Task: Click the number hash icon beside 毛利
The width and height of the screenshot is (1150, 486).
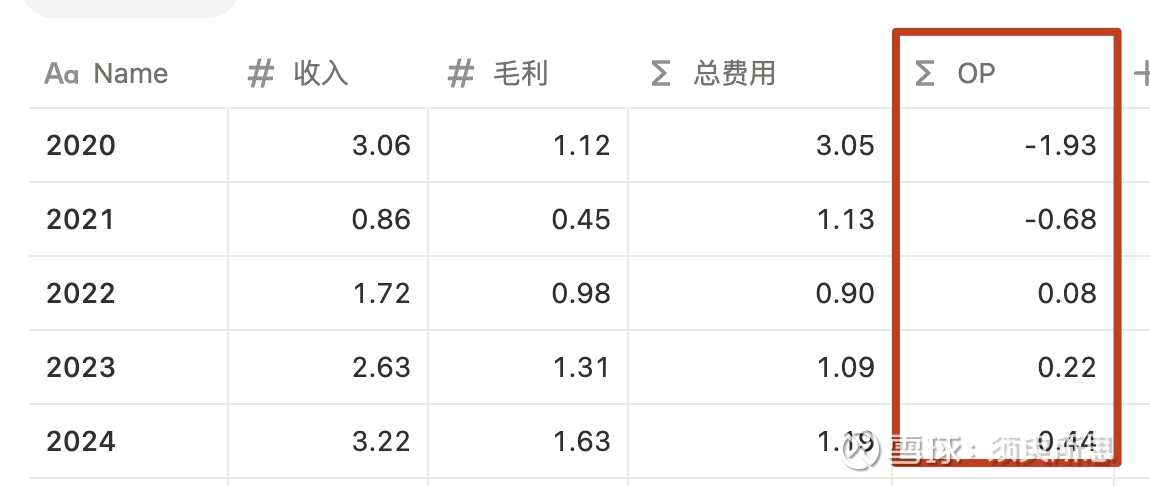Action: tap(461, 74)
